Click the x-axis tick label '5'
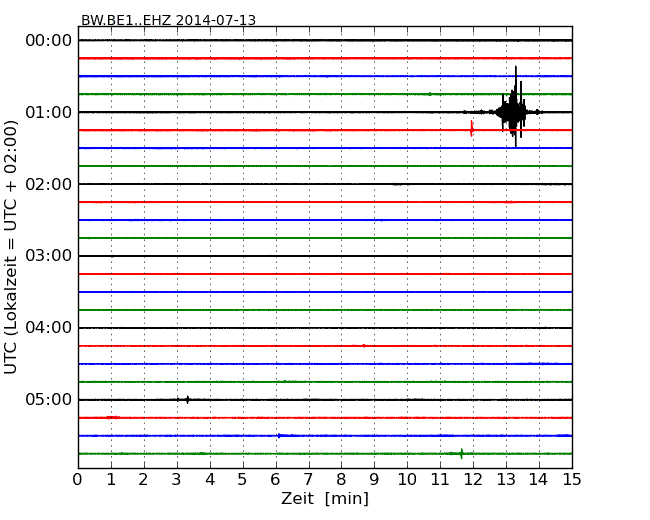Image resolution: width=650 pixels, height=520 pixels. (243, 480)
